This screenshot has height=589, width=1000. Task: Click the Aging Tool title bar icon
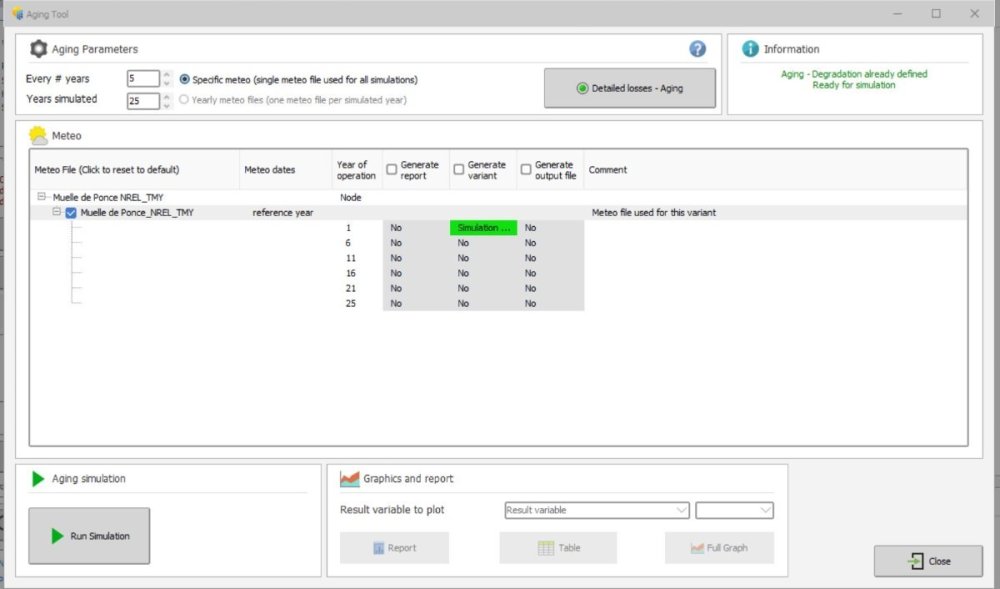point(16,13)
